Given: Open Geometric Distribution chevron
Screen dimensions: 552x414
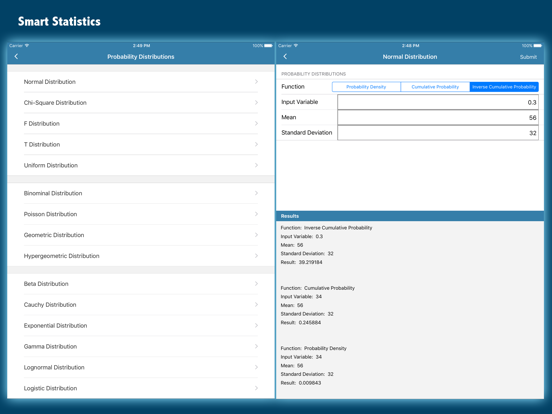Looking at the screenshot, I should tap(256, 235).
